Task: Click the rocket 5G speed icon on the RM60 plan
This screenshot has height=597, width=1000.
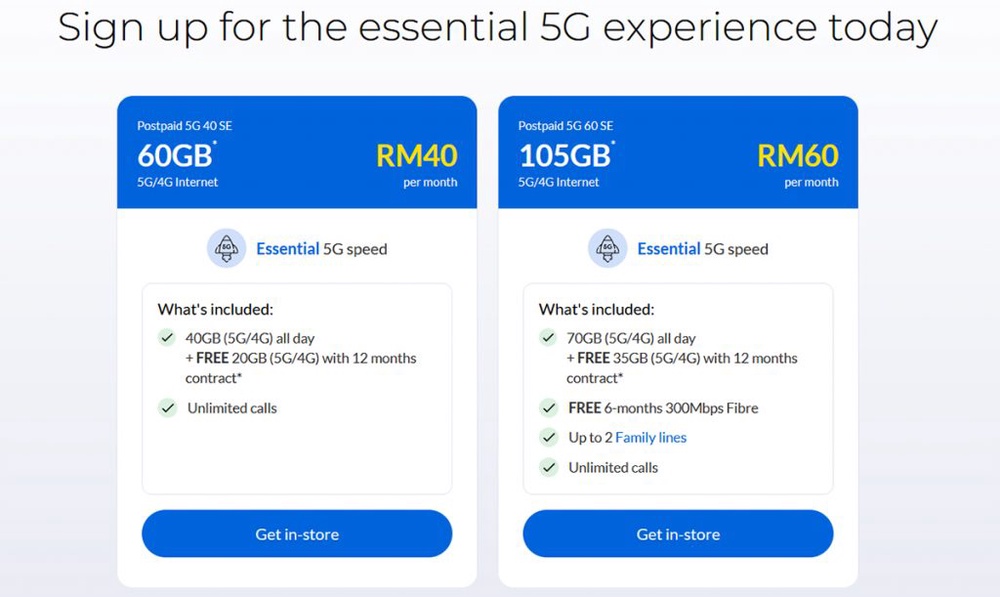Action: point(607,248)
